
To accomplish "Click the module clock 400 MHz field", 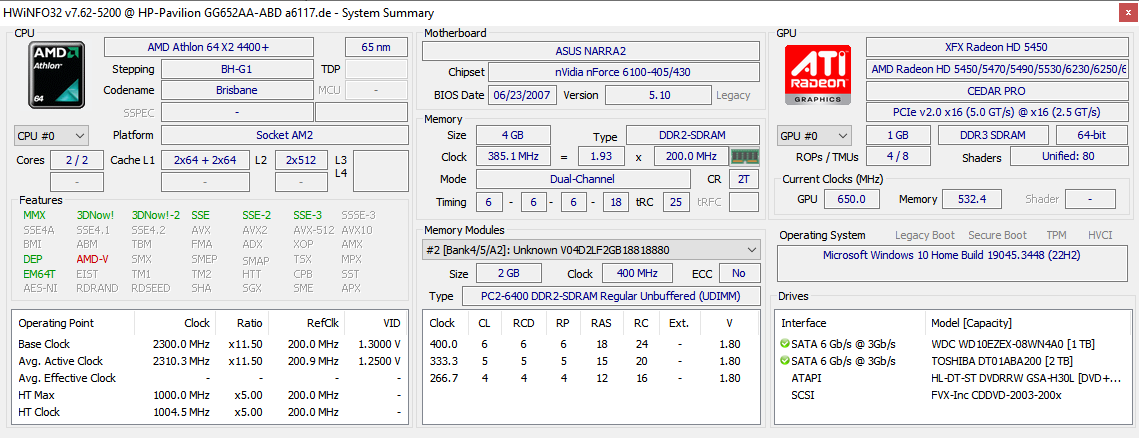I will pos(636,273).
